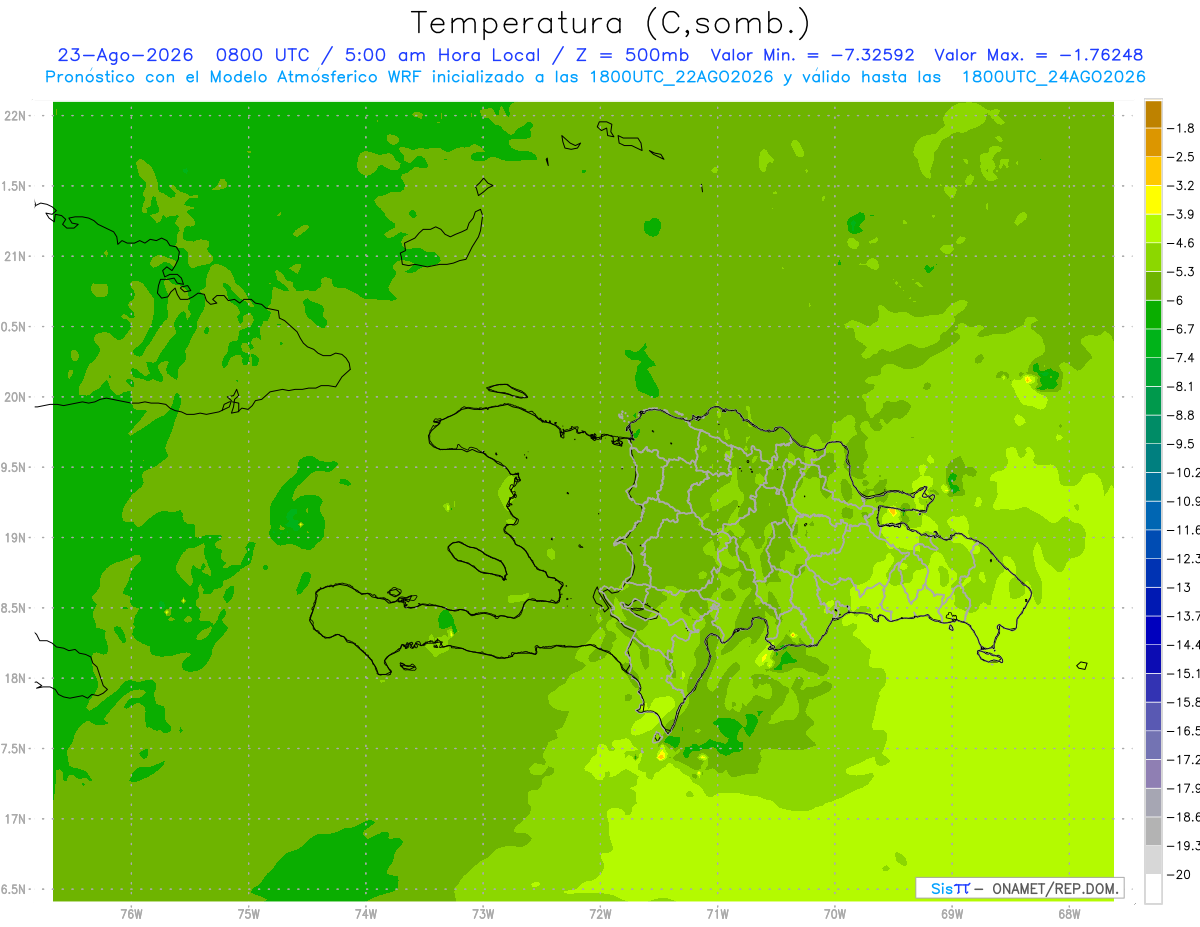1200x927 pixels.
Task: Click the 71W longitude label
Action: 717,914
